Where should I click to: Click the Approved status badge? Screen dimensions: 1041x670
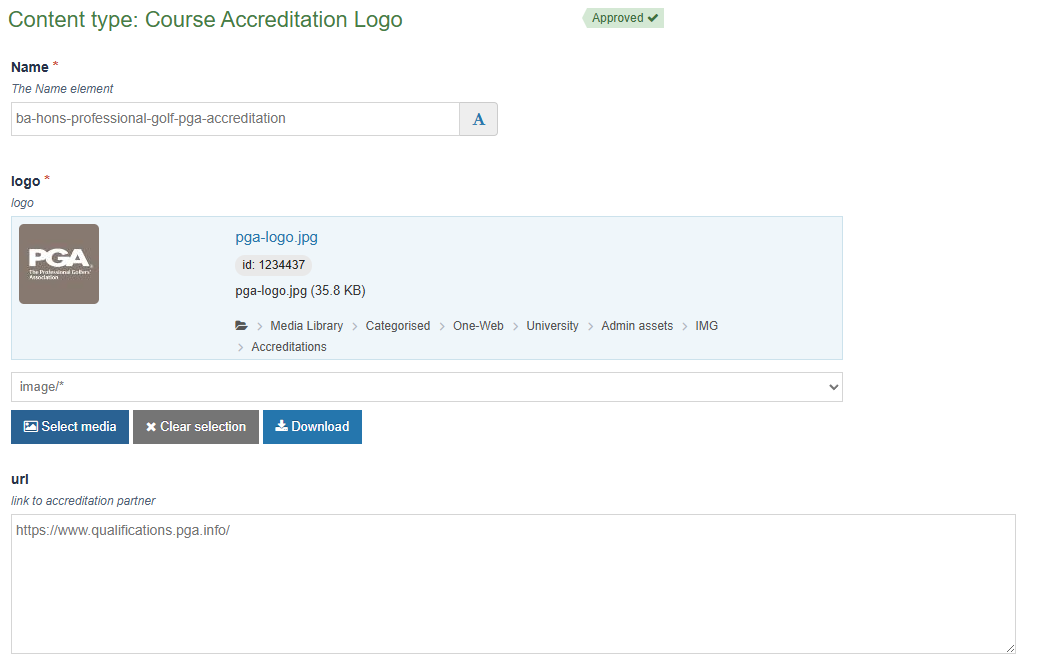coord(623,18)
